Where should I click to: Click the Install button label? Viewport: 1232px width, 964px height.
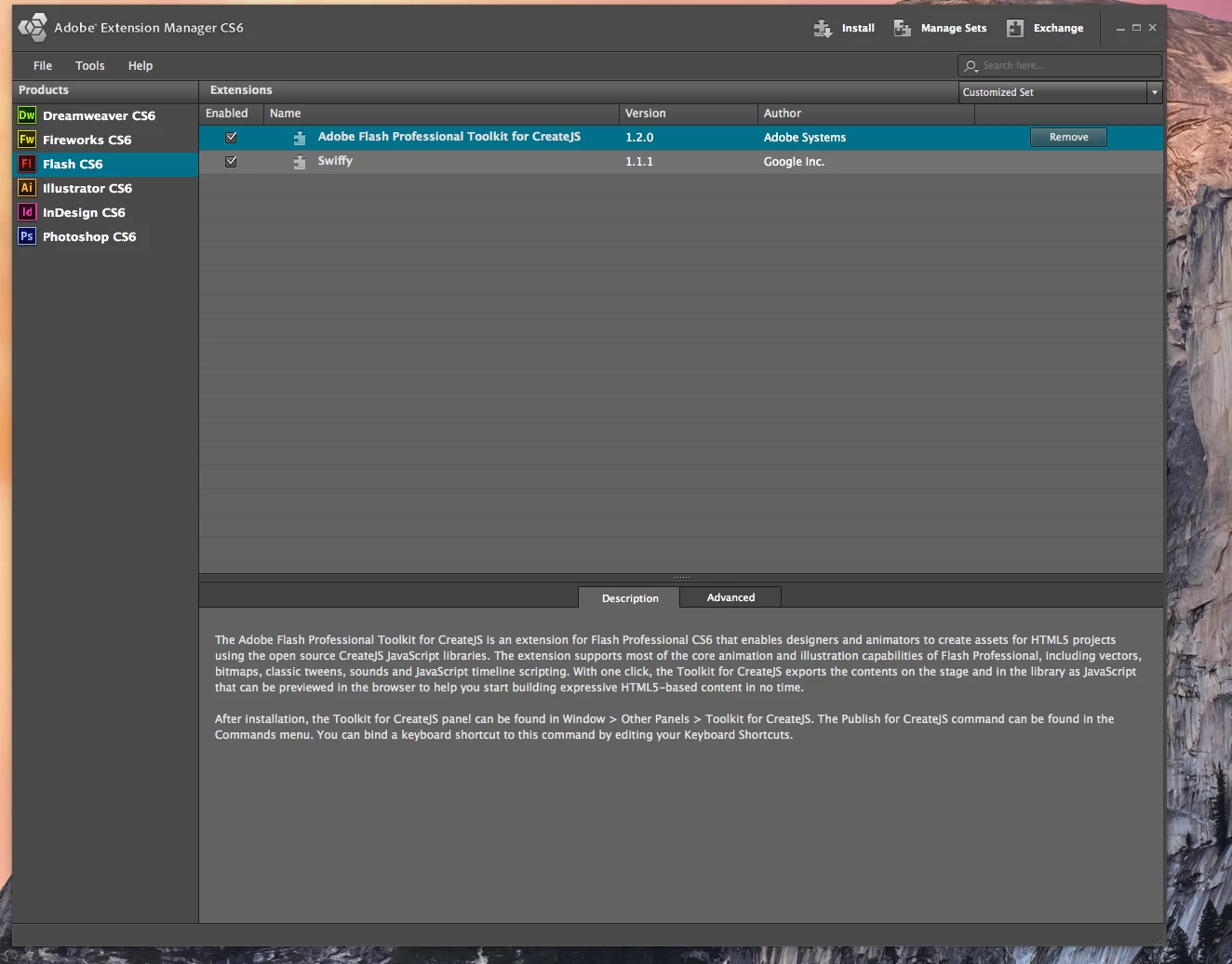pyautogui.click(x=858, y=29)
